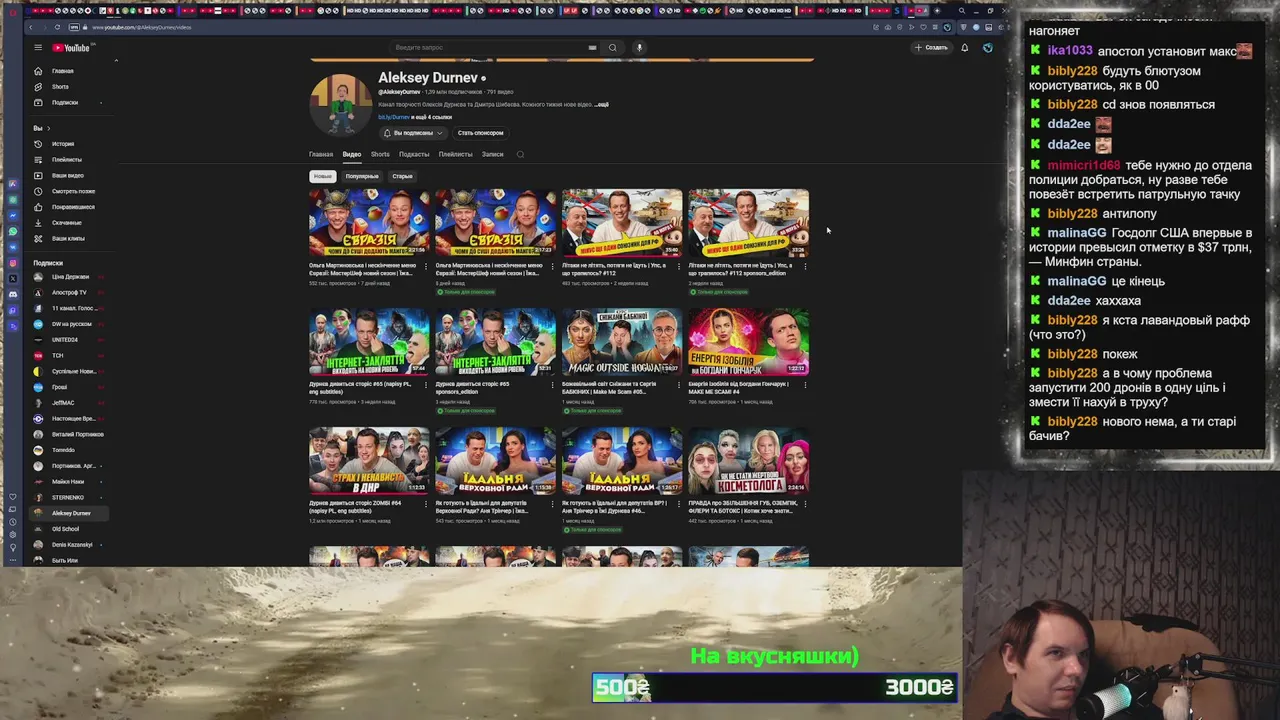The image size is (1280, 720).
Task: Click the YouTube logo
Action: click(x=71, y=48)
